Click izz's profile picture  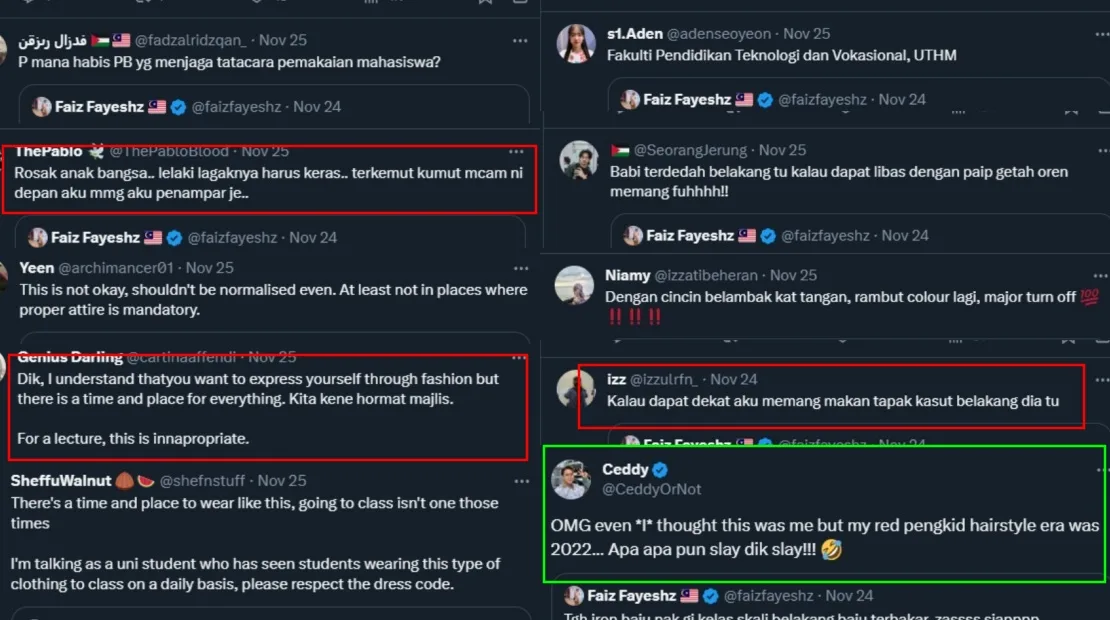[x=577, y=389]
